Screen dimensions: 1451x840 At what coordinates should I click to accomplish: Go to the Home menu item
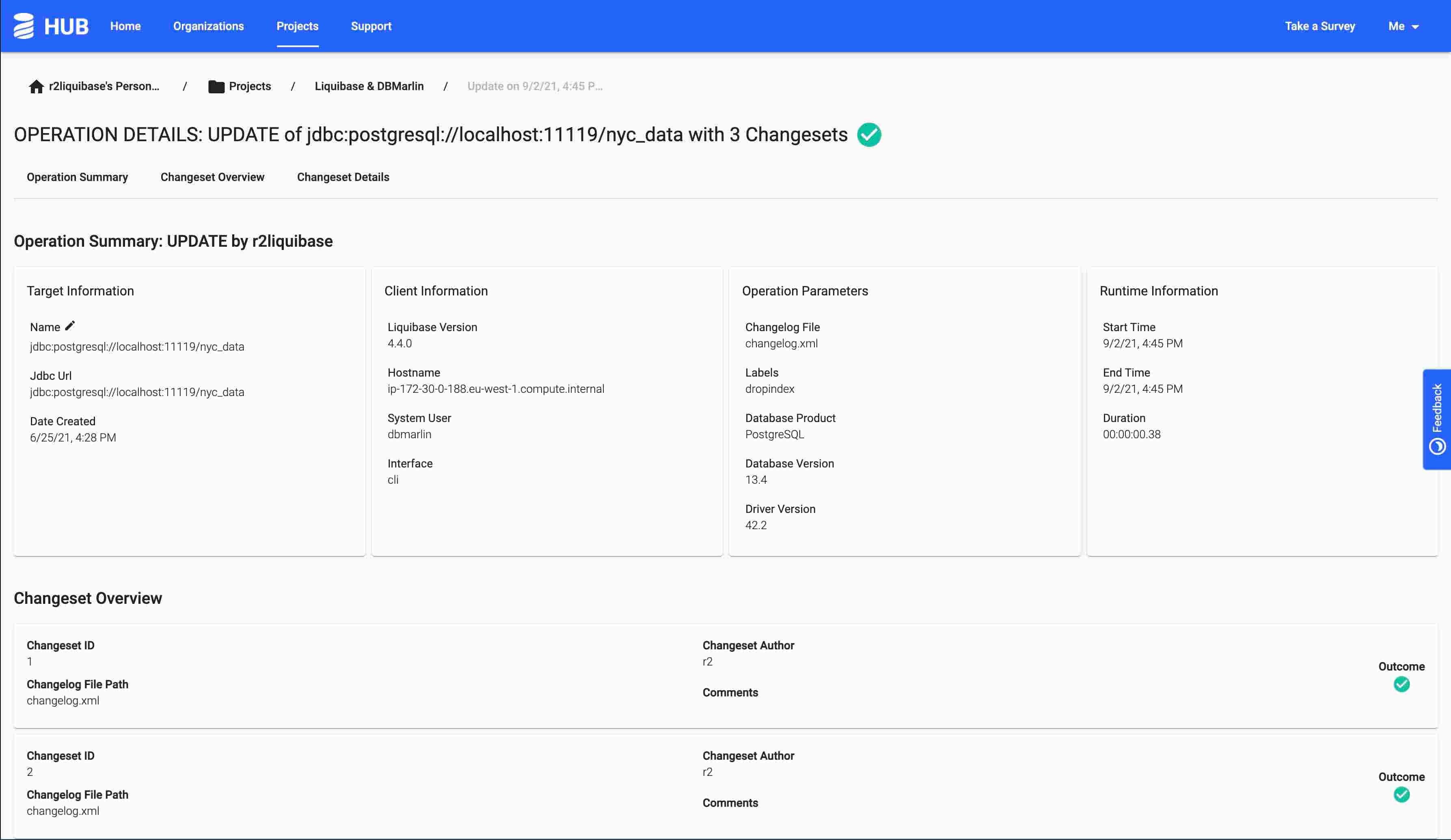(x=125, y=26)
